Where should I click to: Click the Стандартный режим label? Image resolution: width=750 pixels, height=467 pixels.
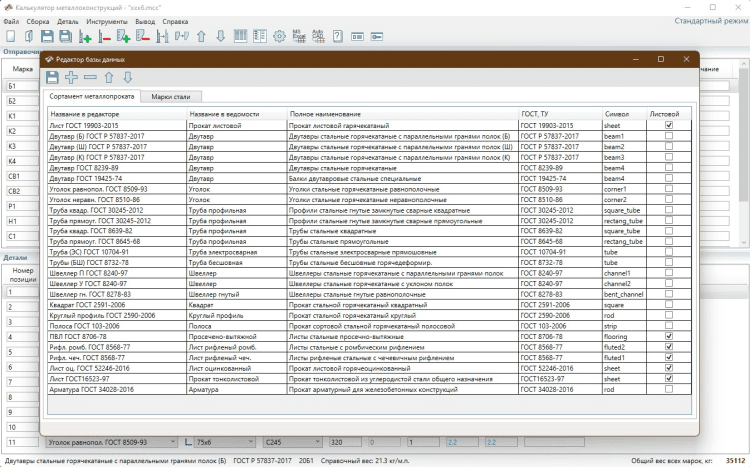coord(708,20)
